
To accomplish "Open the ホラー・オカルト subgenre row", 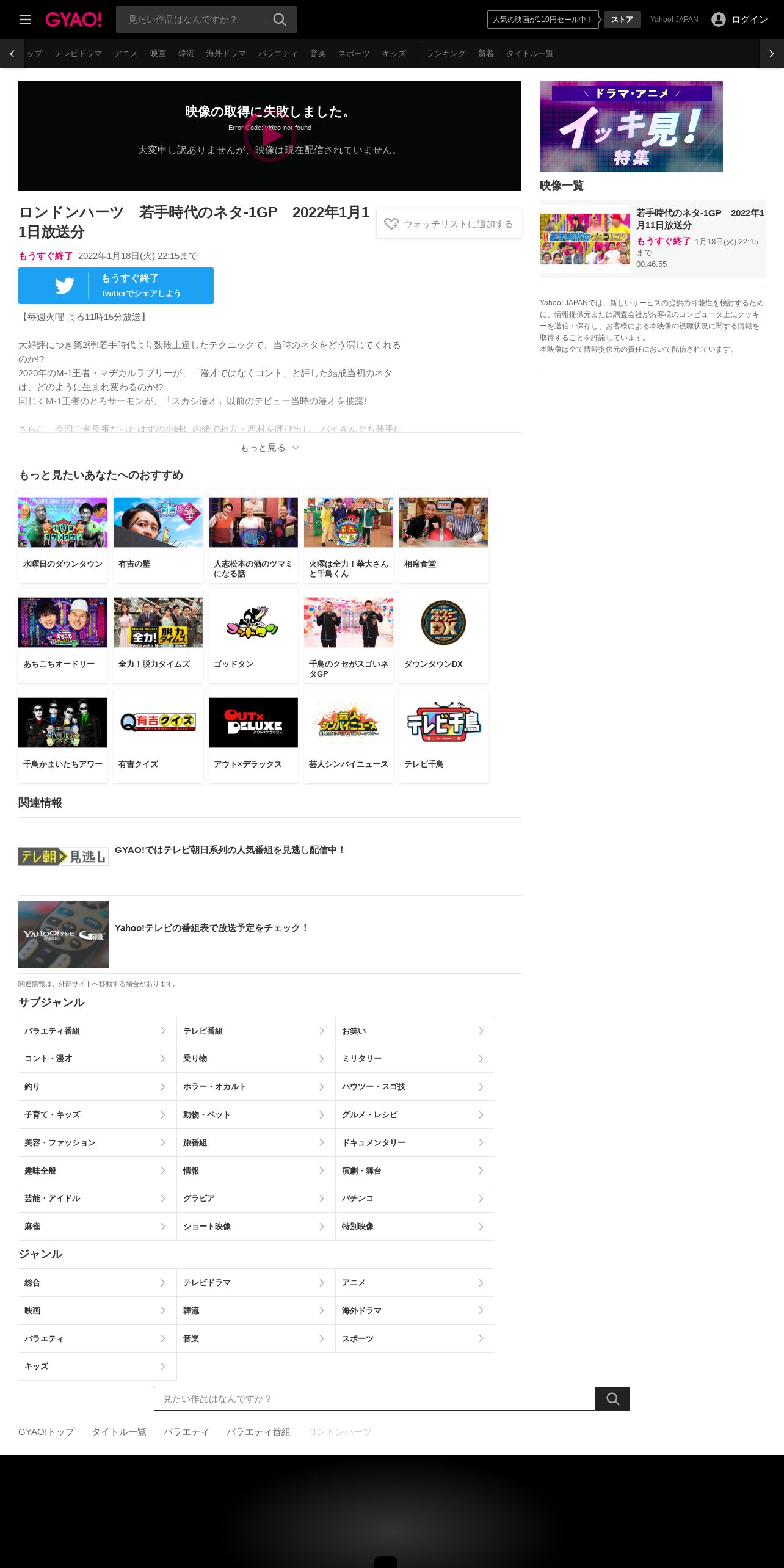I will pyautogui.click(x=256, y=1087).
